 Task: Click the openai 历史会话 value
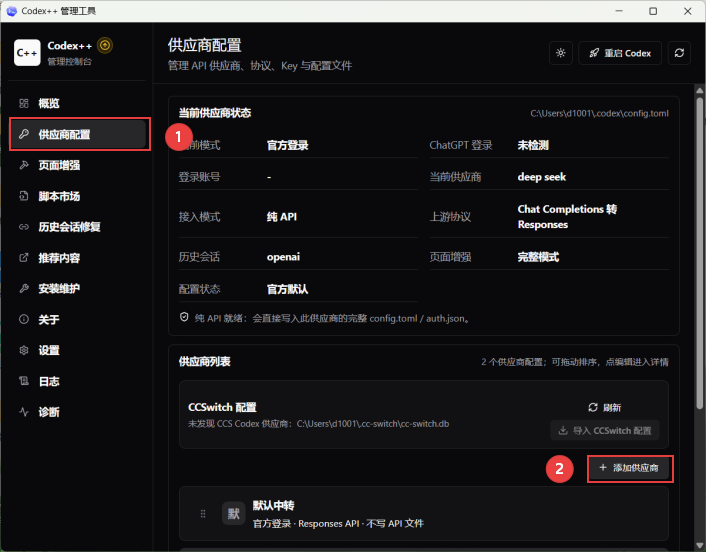(x=283, y=257)
